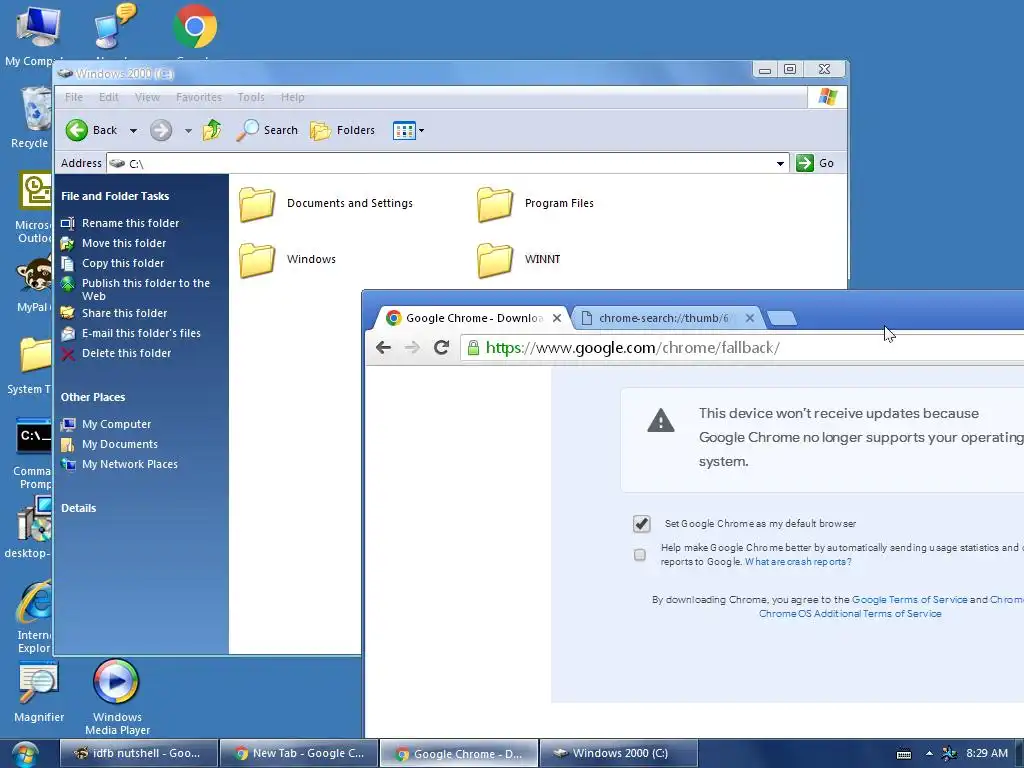
Task: Open the Views icon in Explorer toolbar
Action: tap(404, 131)
